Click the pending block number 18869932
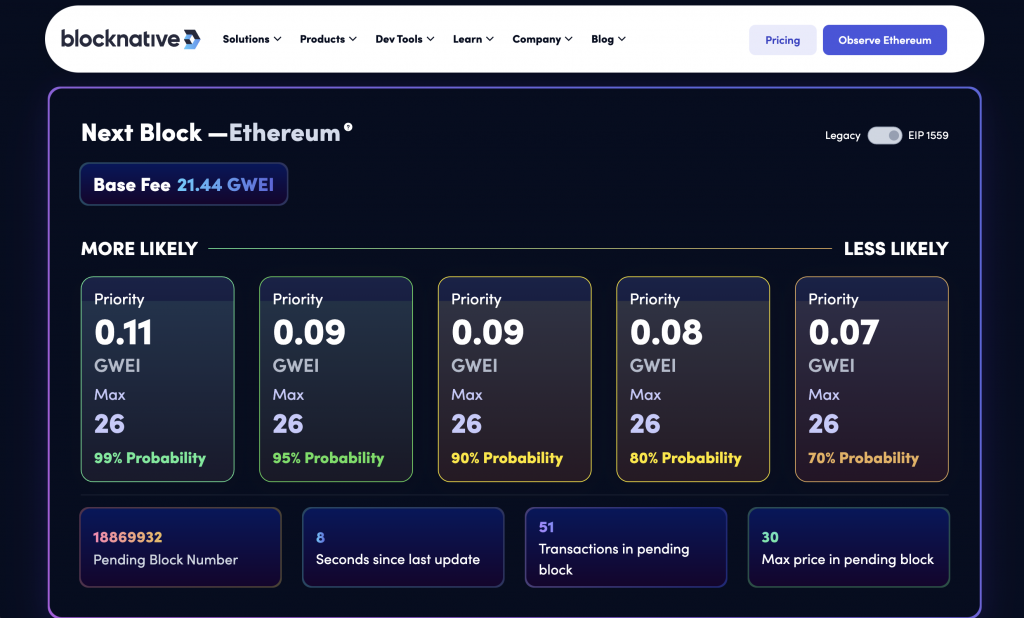1024x618 pixels. pos(127,537)
